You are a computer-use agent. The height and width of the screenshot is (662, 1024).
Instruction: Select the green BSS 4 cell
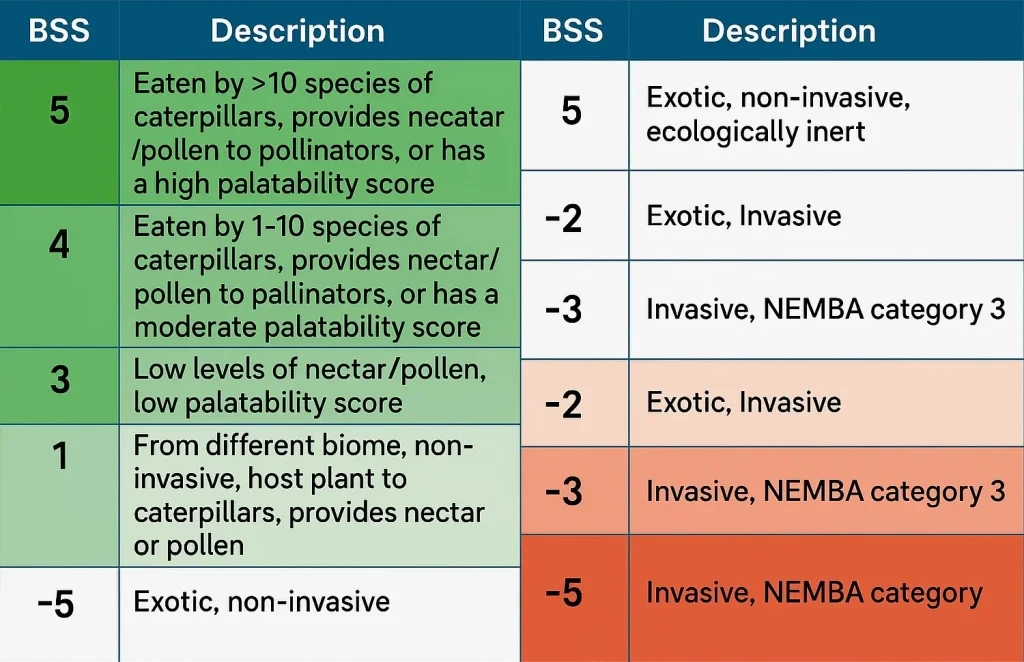coord(59,276)
